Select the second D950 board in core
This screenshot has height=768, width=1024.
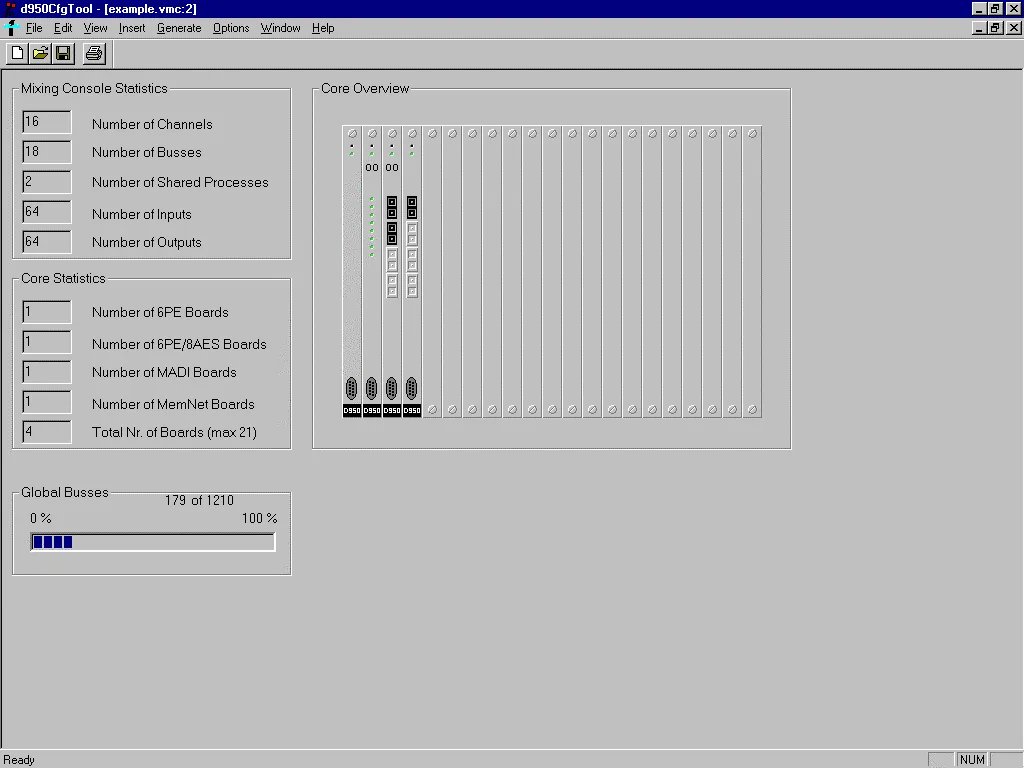pos(372,272)
